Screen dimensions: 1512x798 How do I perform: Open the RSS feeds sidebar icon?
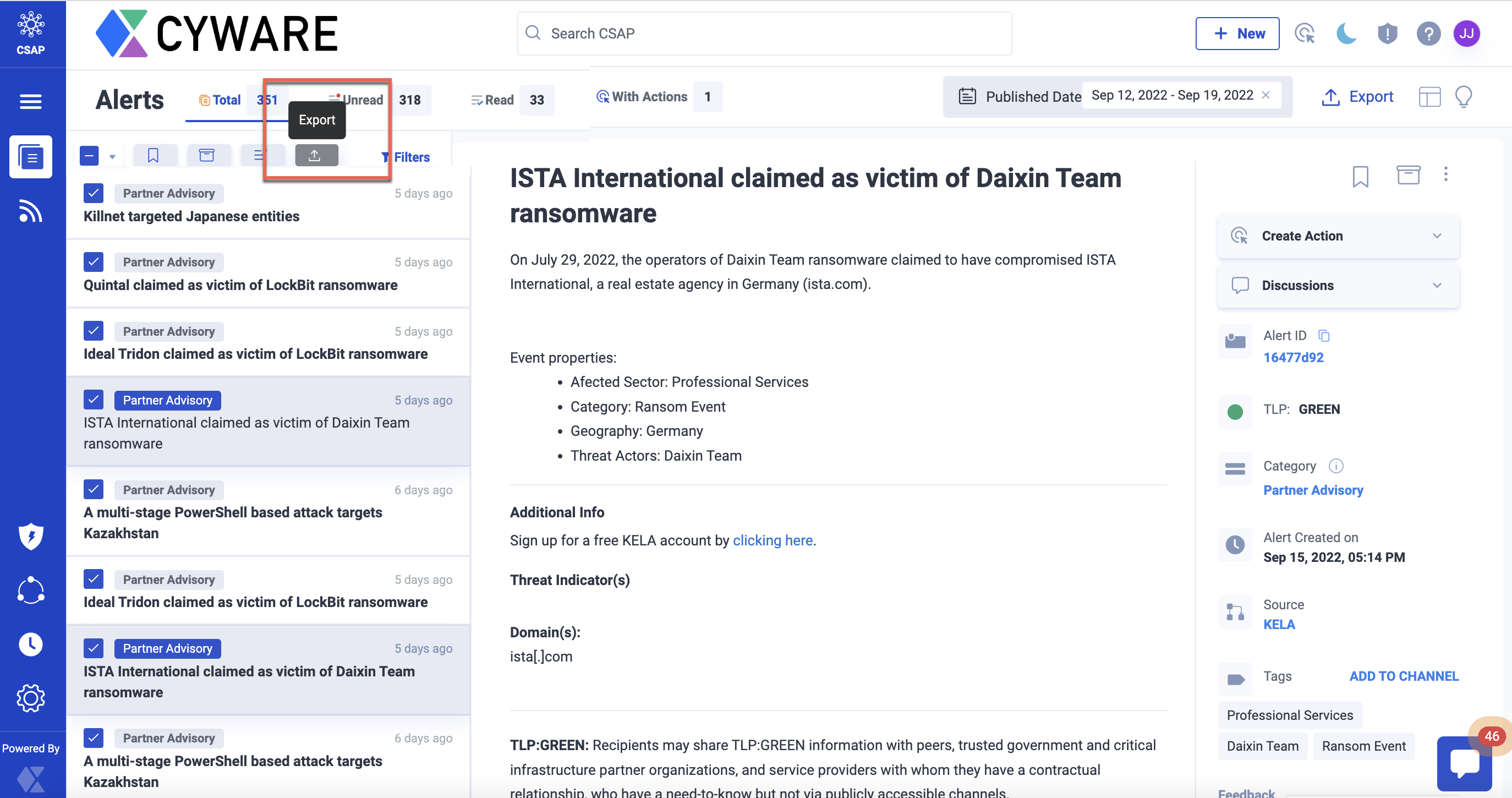pos(30,211)
